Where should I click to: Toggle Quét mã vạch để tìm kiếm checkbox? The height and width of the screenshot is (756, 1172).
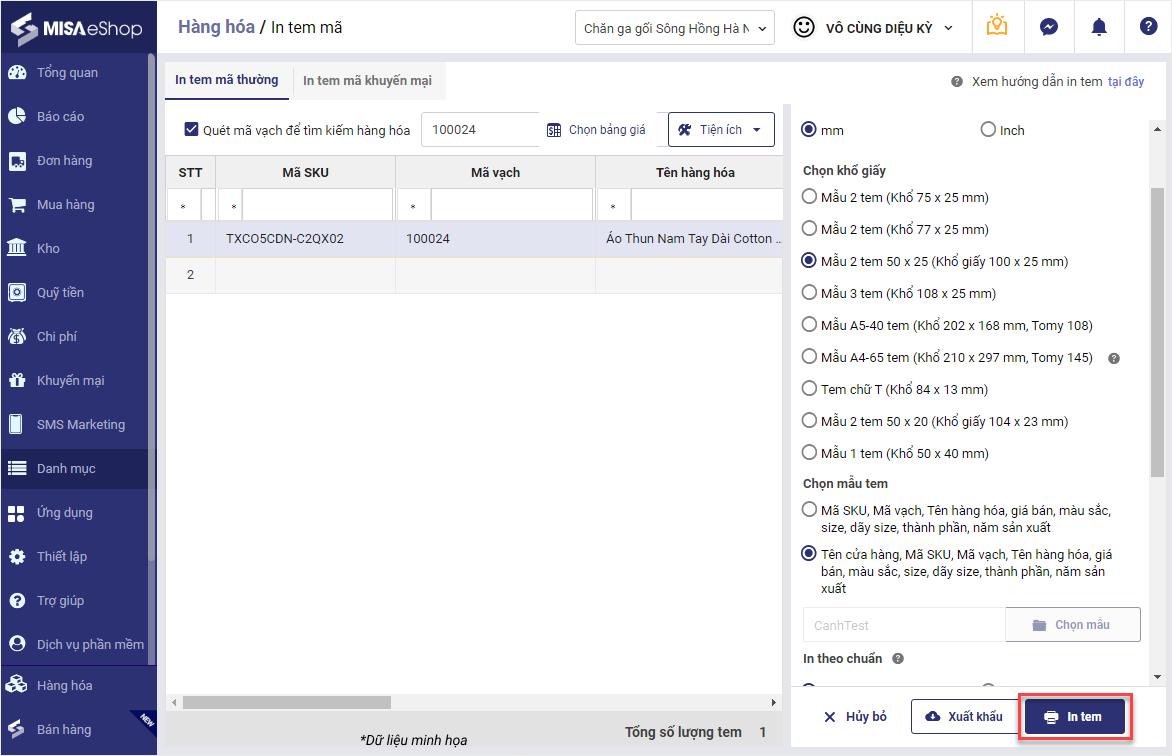[191, 129]
